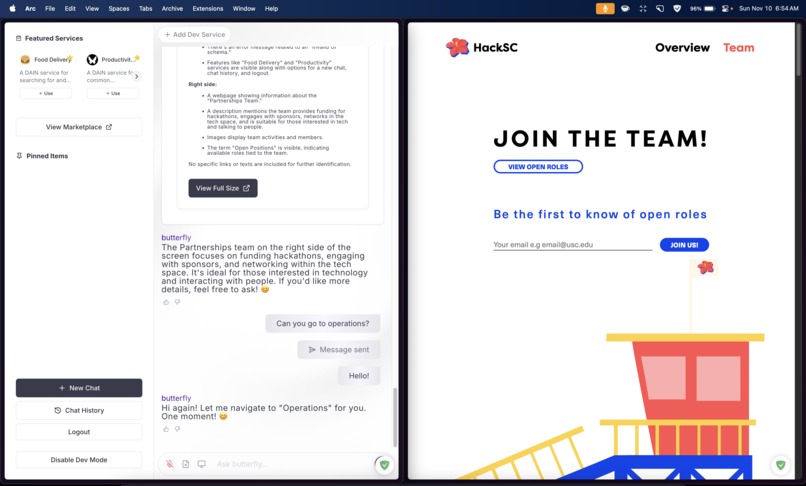
Task: Focus the email input field on HackSC
Action: [573, 245]
